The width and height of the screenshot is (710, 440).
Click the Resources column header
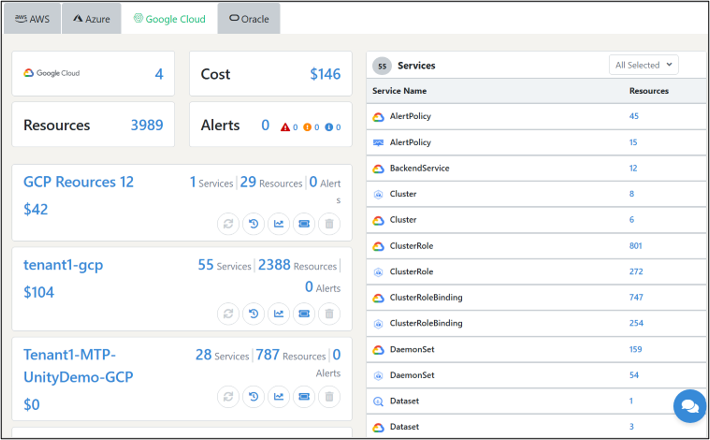pos(648,91)
